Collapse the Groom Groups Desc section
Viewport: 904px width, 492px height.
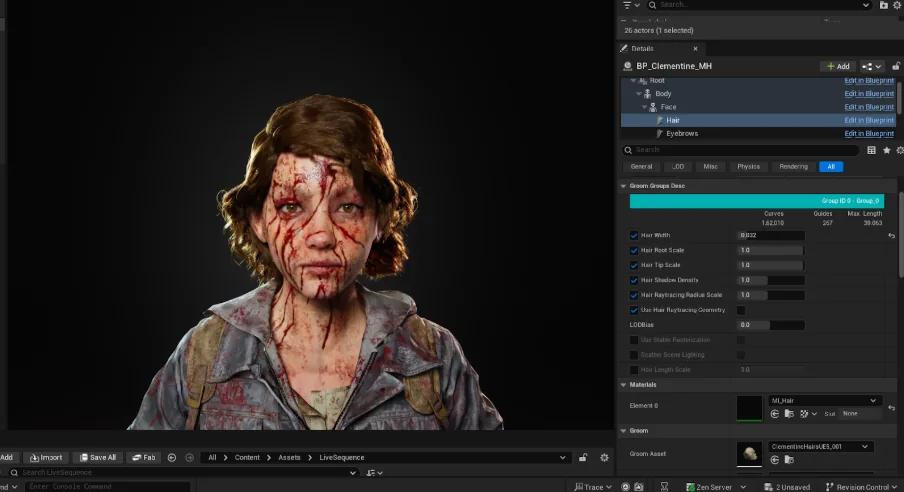click(x=623, y=186)
